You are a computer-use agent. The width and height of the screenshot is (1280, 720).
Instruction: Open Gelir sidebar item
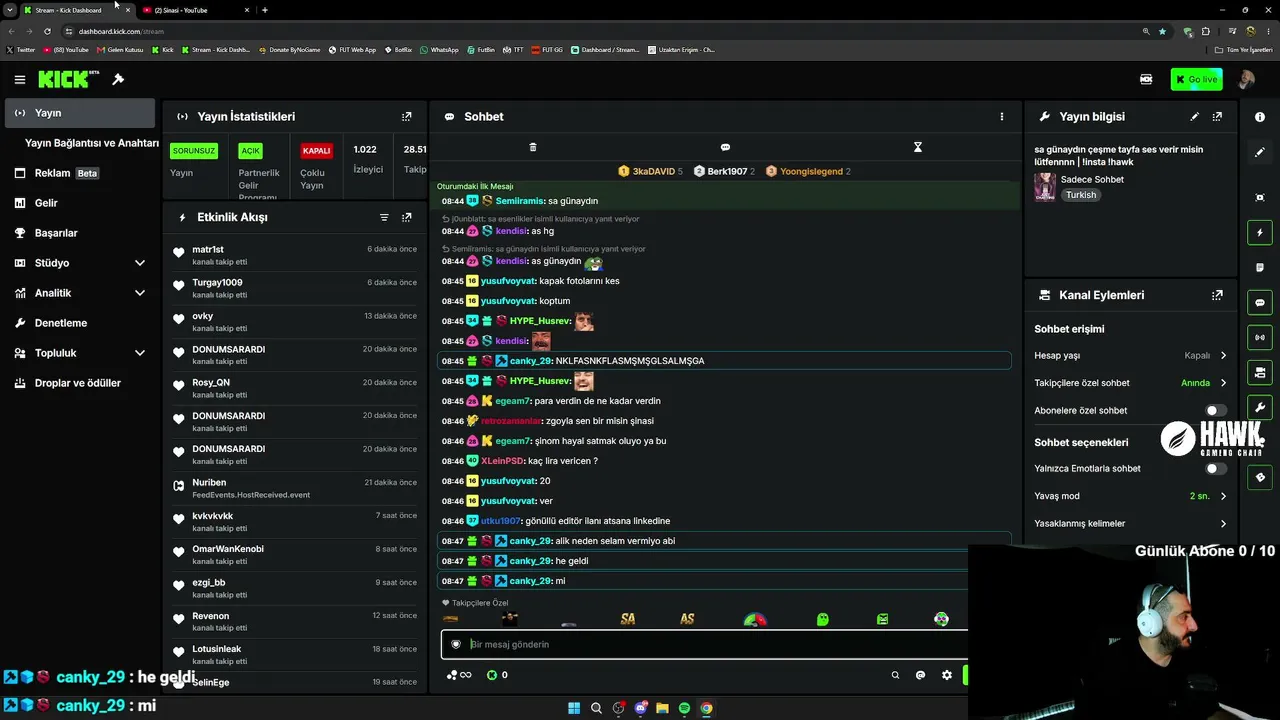pos(79,203)
